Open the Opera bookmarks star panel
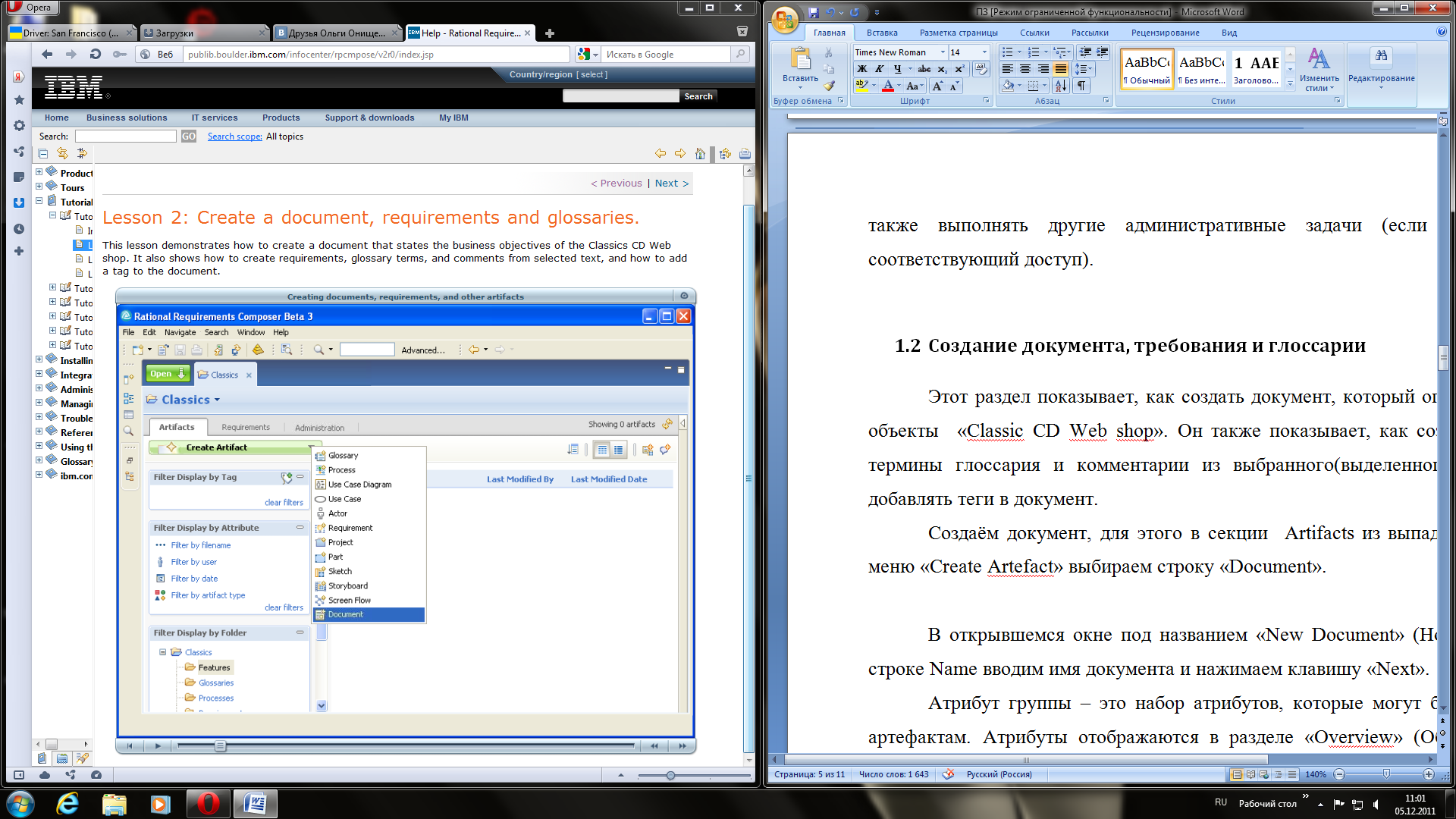1456x819 pixels. pos(19,100)
